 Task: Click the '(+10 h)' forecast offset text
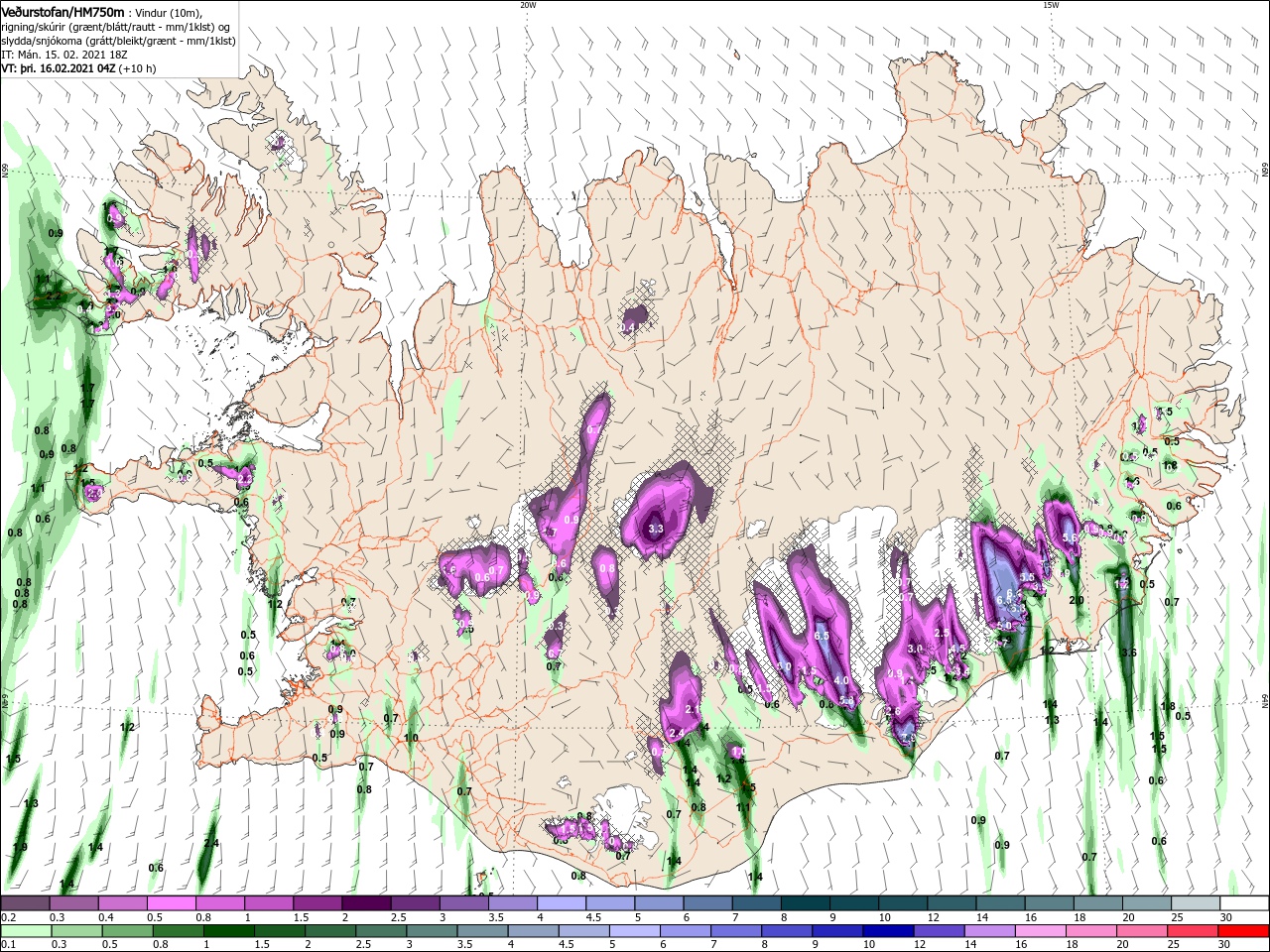pyautogui.click(x=137, y=68)
